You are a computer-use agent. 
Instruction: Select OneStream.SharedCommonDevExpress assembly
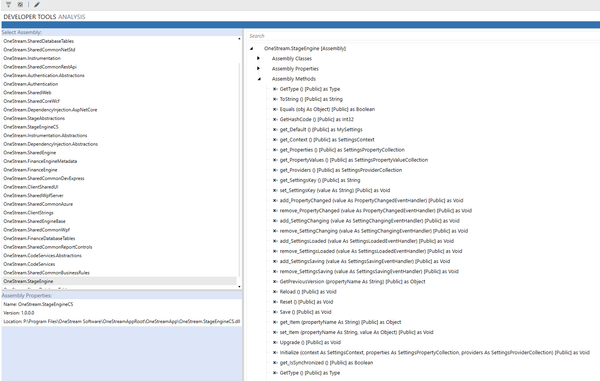point(44,178)
